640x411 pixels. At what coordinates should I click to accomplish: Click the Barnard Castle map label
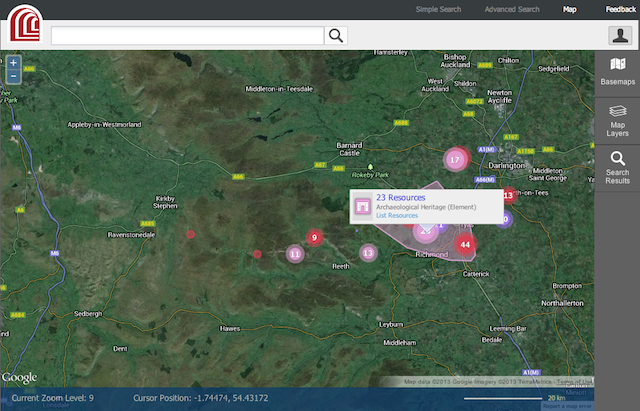coord(349,149)
